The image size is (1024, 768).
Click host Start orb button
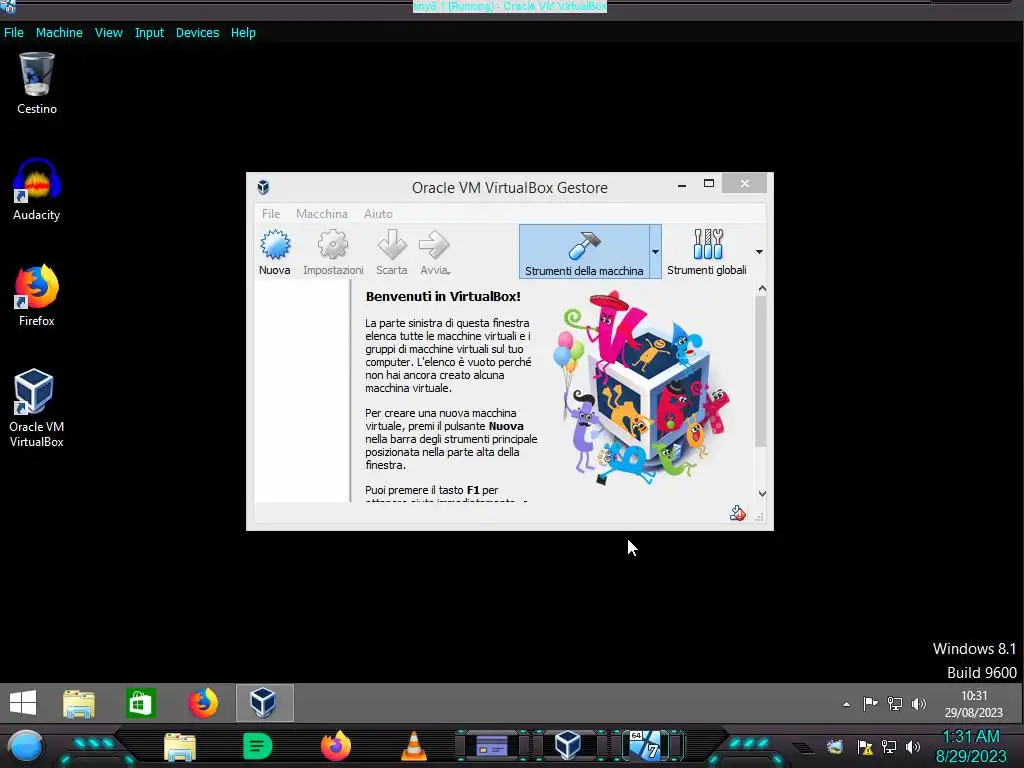tap(25, 747)
